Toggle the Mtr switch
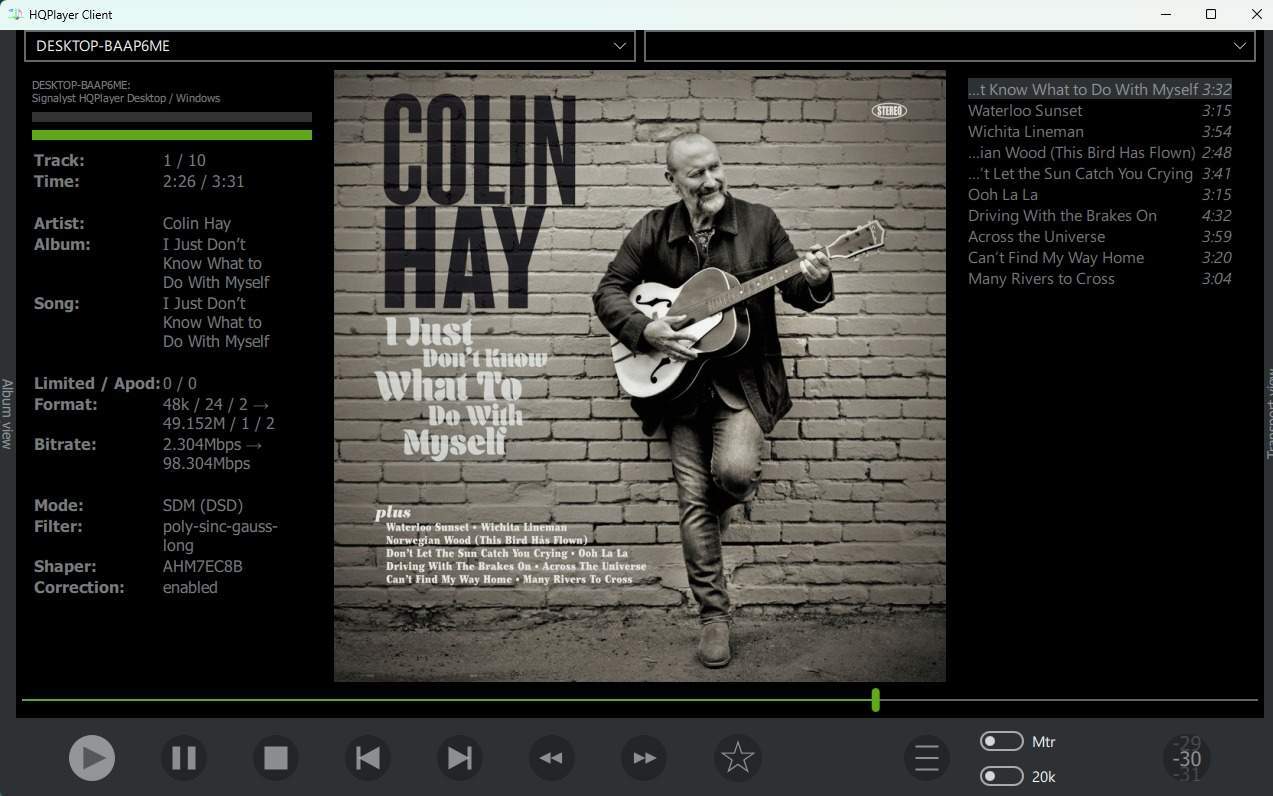This screenshot has width=1273, height=796. click(x=1002, y=741)
